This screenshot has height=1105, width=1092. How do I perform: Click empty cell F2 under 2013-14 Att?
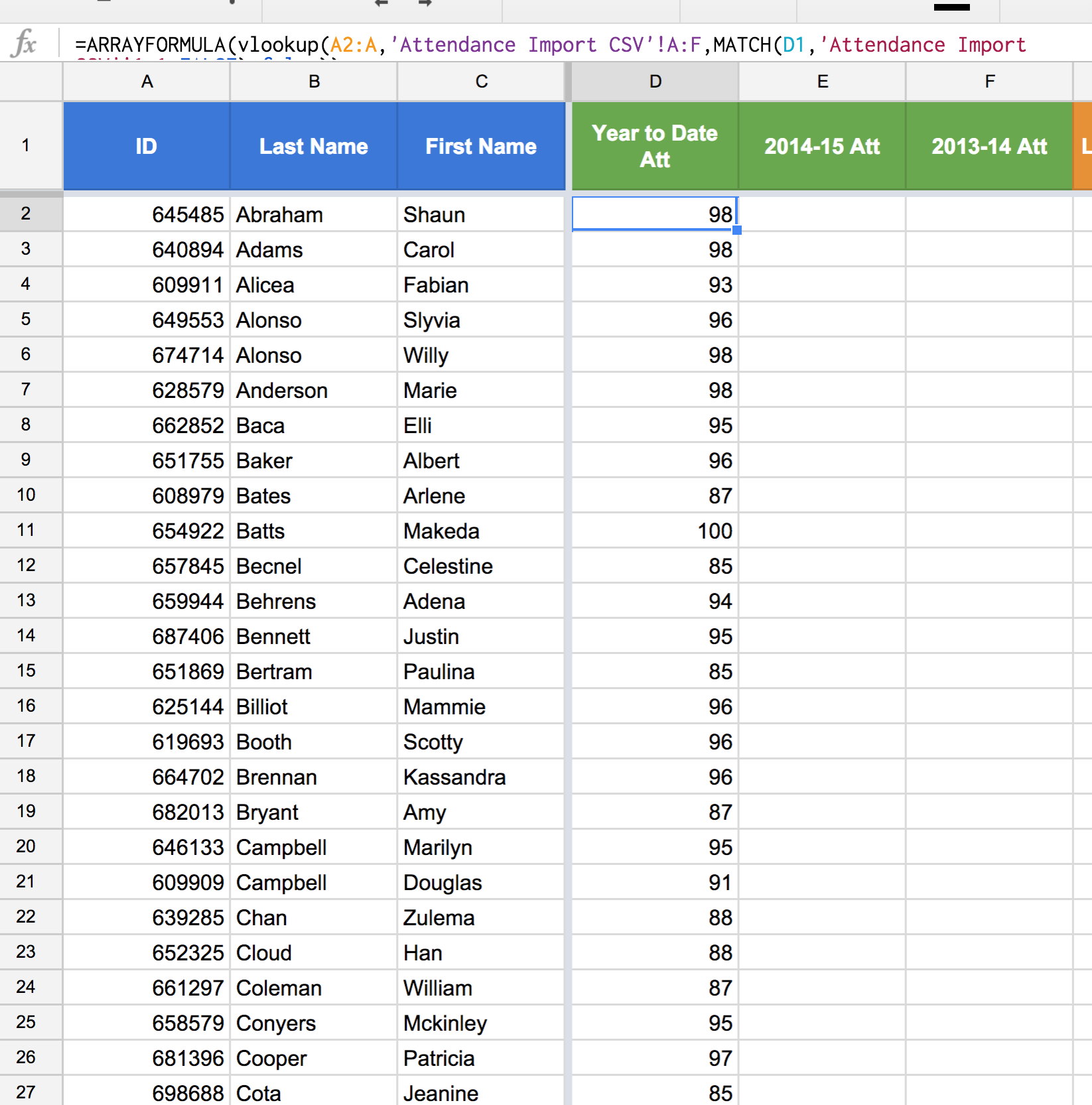(x=989, y=214)
